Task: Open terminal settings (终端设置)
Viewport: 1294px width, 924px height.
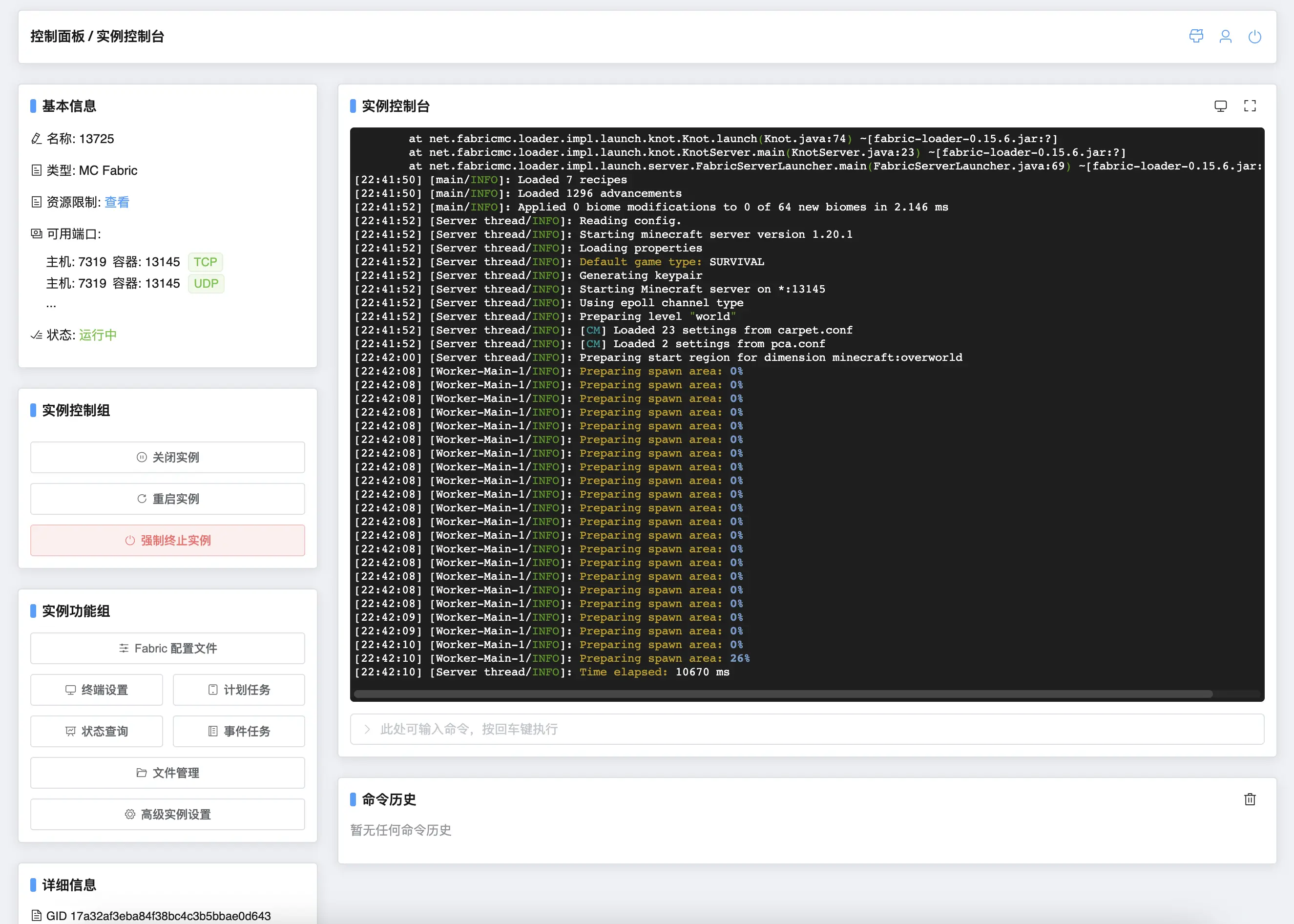Action: [x=96, y=690]
